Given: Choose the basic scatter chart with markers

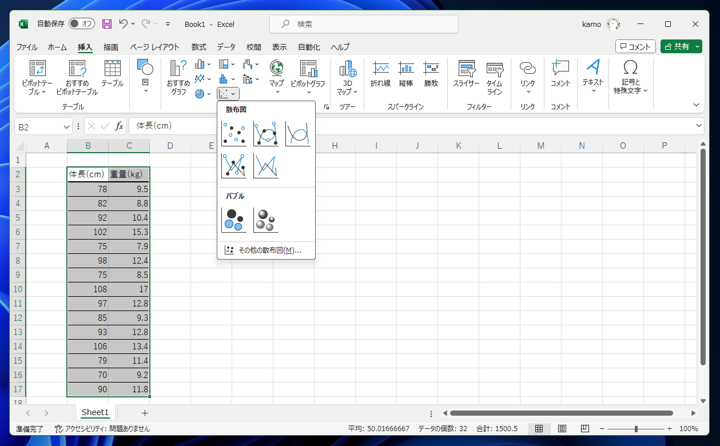Looking at the screenshot, I should (x=234, y=134).
